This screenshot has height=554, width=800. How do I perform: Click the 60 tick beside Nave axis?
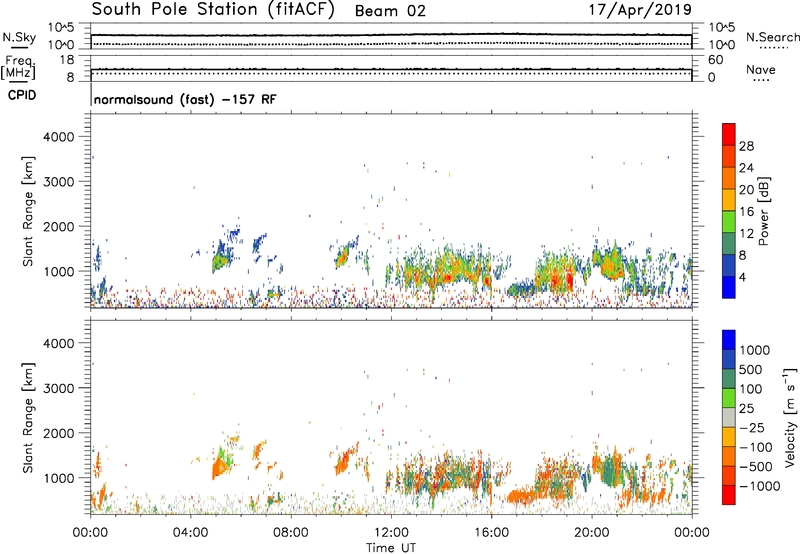pos(716,60)
